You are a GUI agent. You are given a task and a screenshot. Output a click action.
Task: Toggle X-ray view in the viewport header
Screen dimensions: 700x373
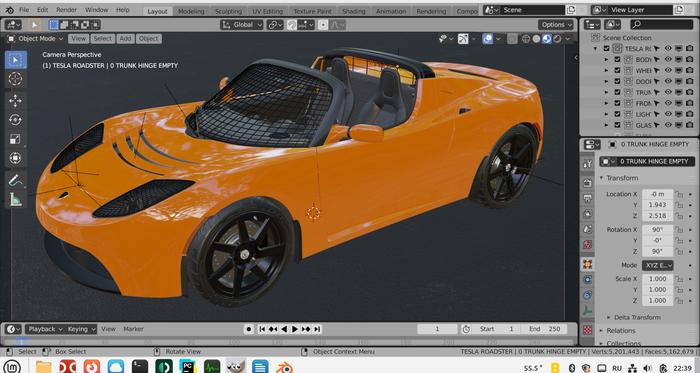click(512, 39)
